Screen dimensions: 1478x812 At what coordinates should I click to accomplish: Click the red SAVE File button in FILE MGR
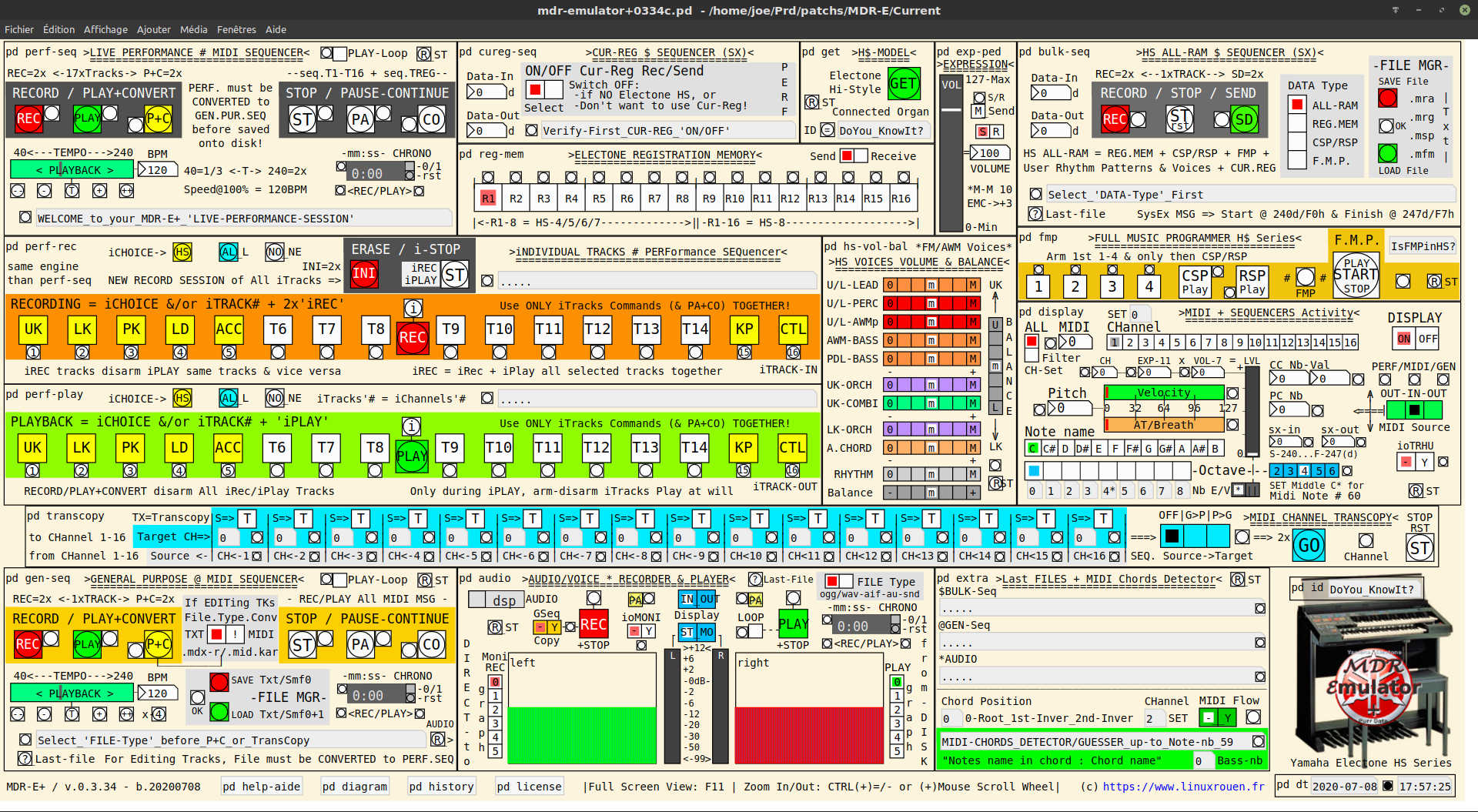[1388, 99]
